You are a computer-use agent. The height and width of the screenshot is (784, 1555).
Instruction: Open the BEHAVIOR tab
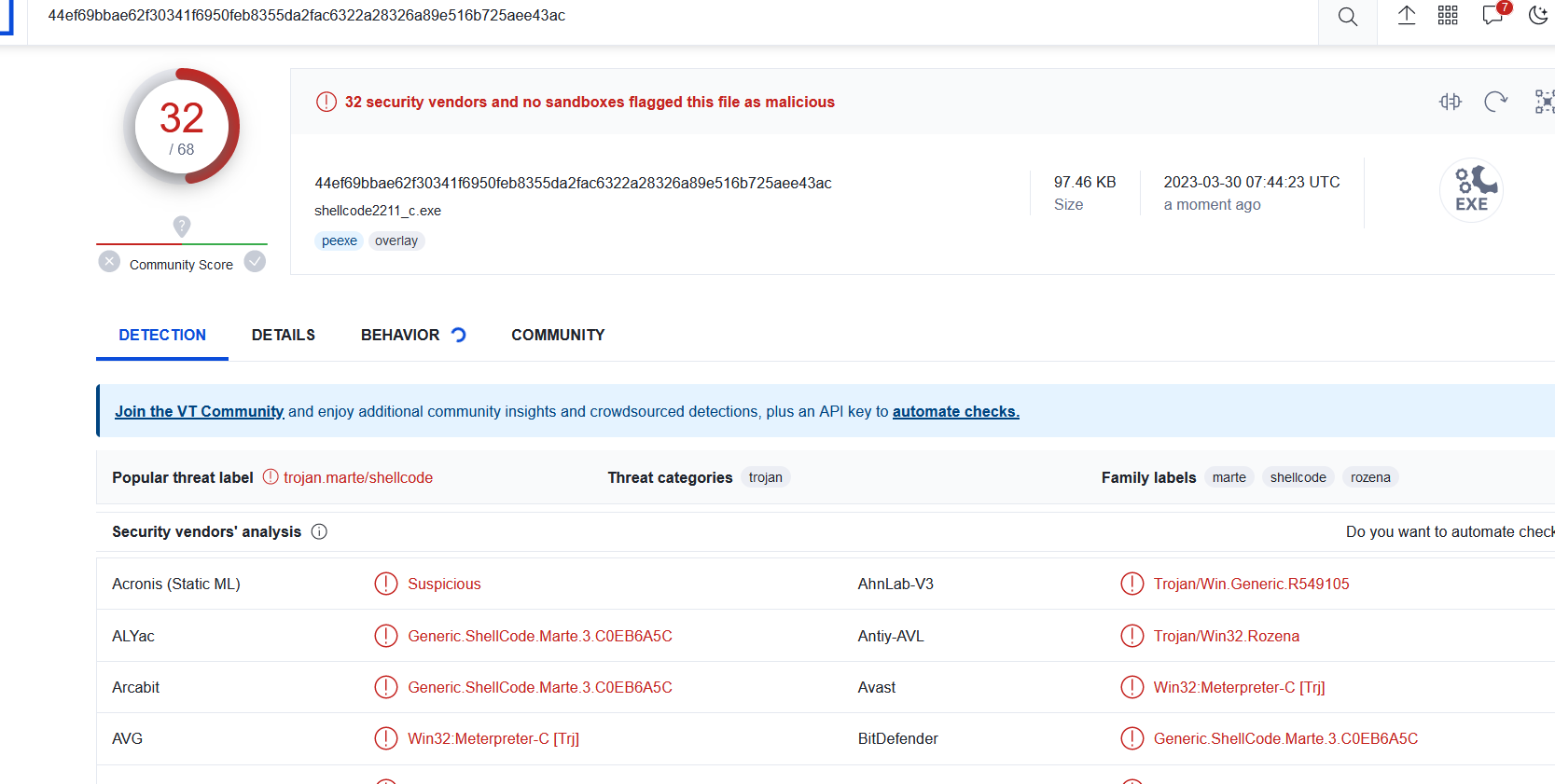pyautogui.click(x=400, y=335)
